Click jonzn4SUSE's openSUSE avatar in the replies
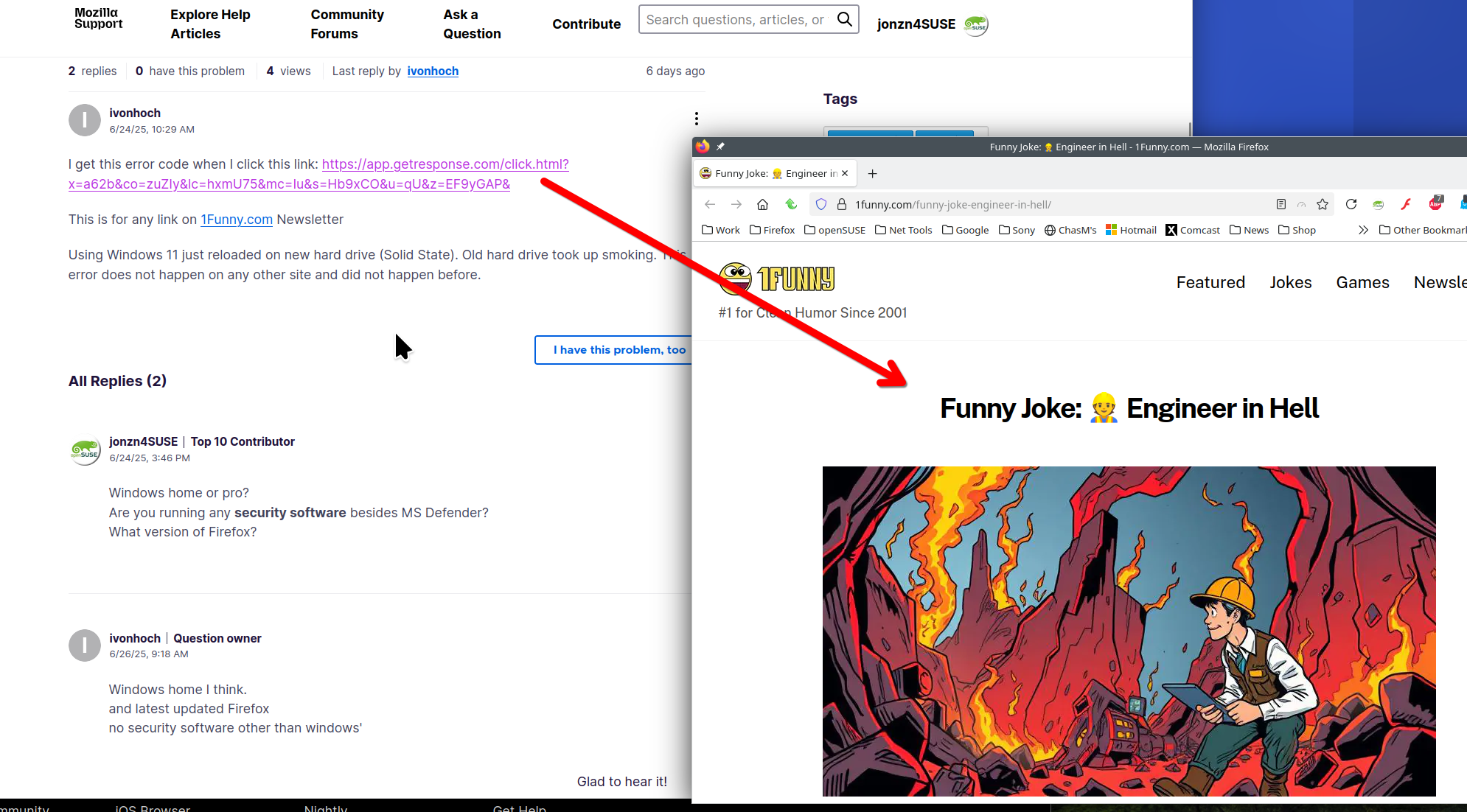This screenshot has height=812, width=1467. tap(85, 449)
